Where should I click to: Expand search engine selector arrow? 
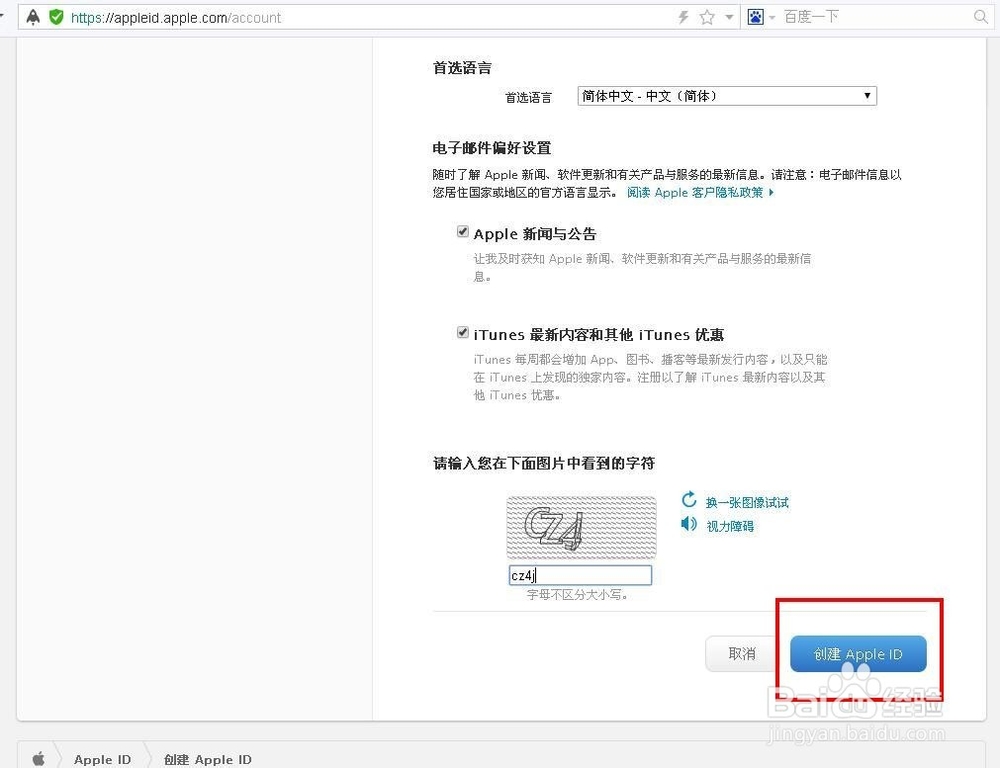[772, 18]
